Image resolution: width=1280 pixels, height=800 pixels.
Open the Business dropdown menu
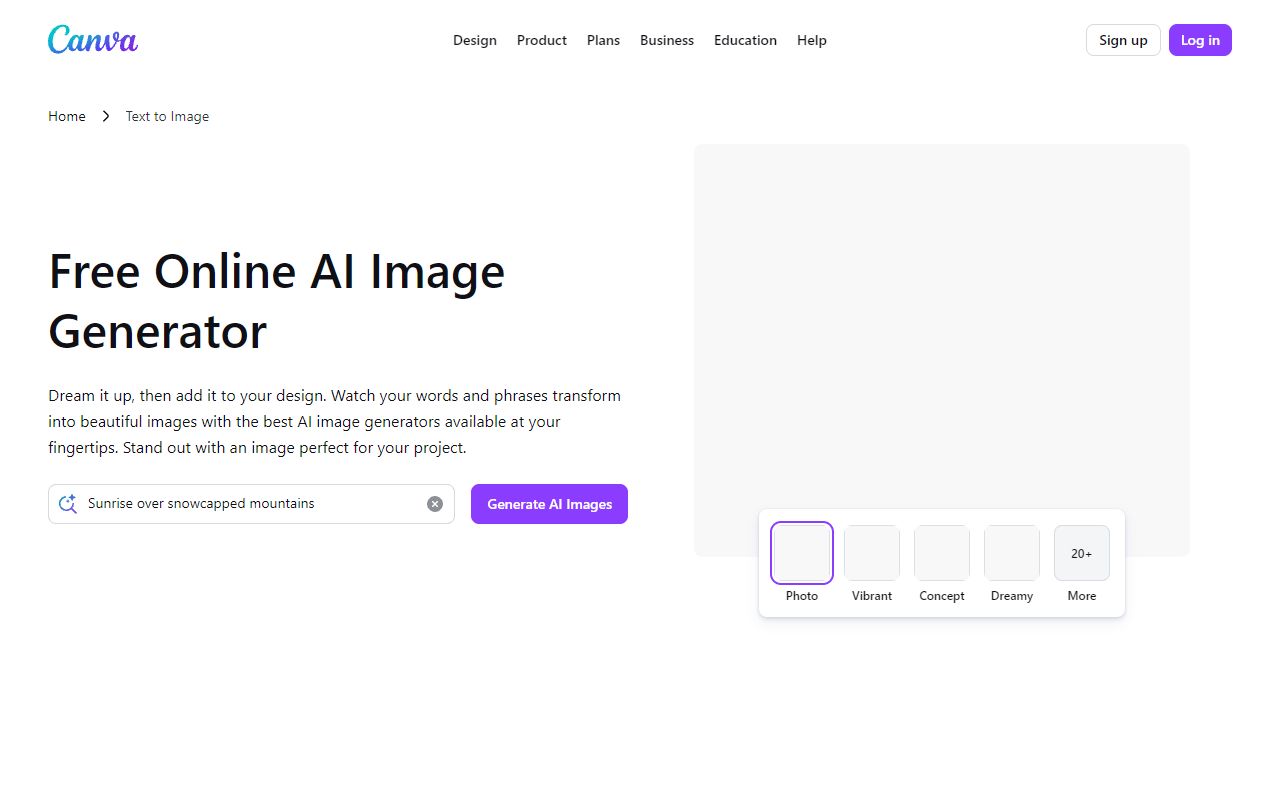pyautogui.click(x=667, y=40)
